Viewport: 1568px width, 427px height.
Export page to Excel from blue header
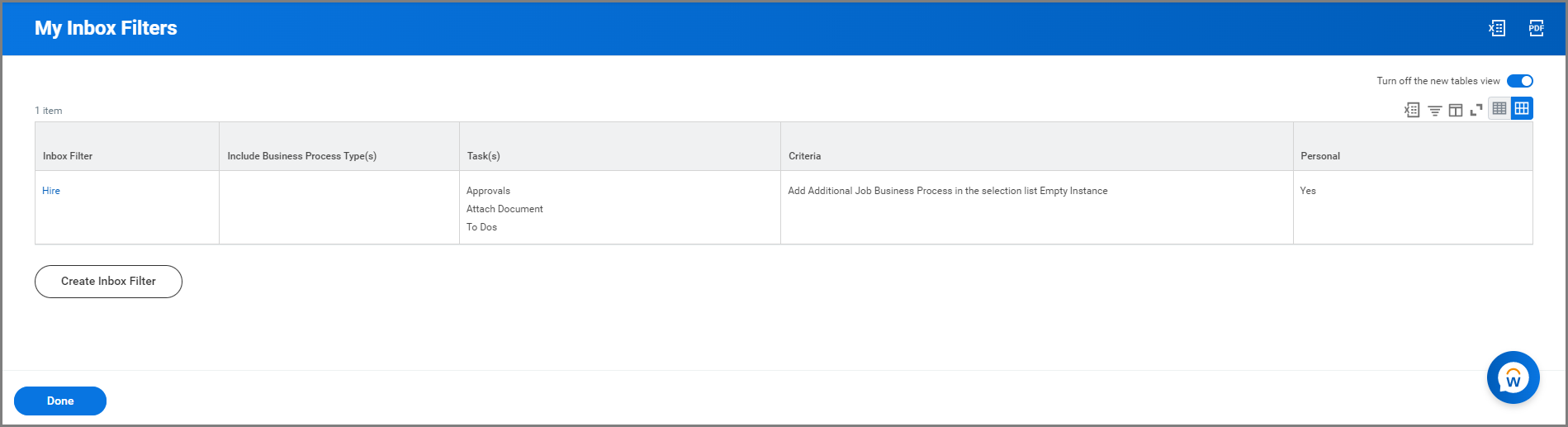point(1497,28)
